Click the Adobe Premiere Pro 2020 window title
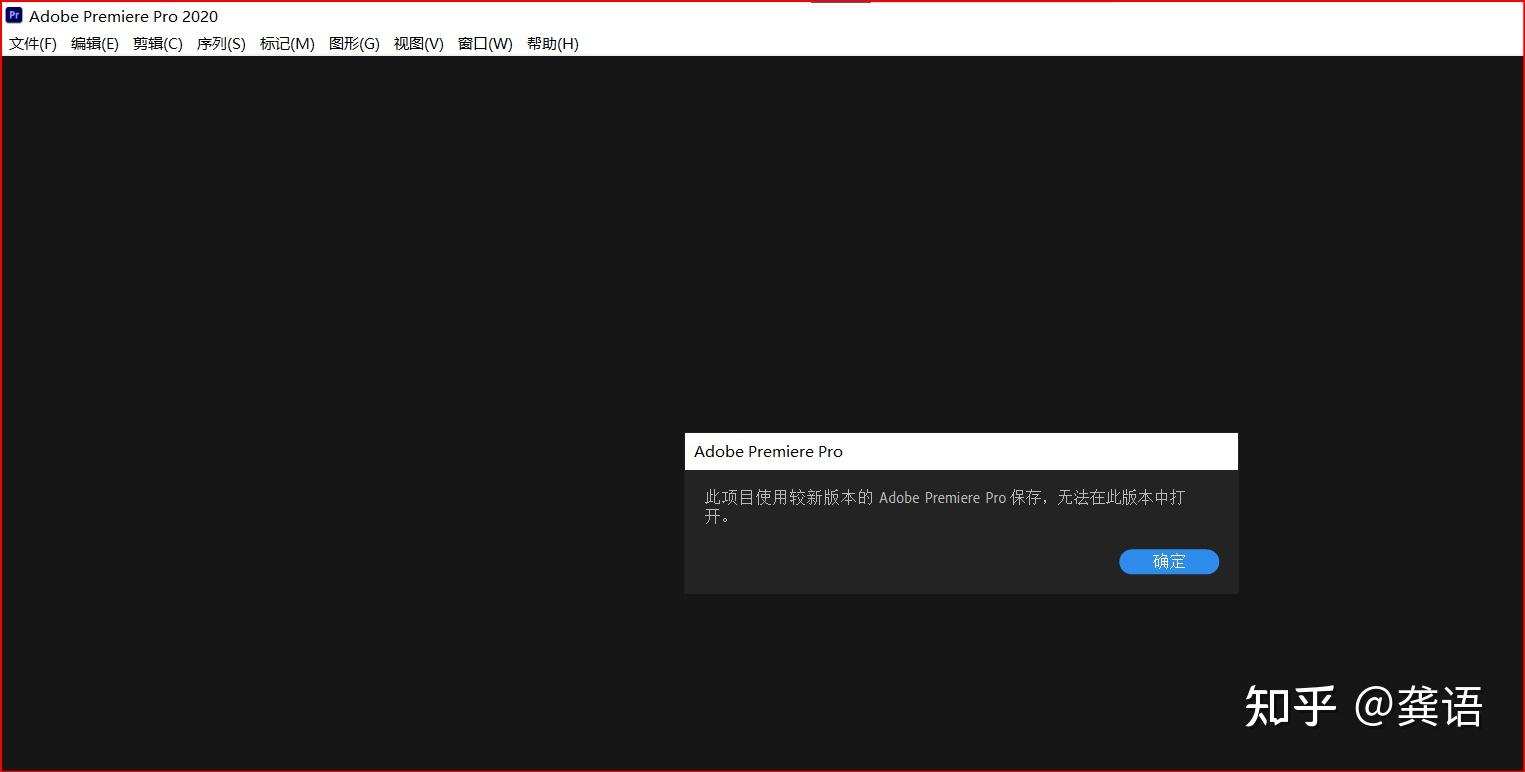Image resolution: width=1525 pixels, height=772 pixels. 124,16
